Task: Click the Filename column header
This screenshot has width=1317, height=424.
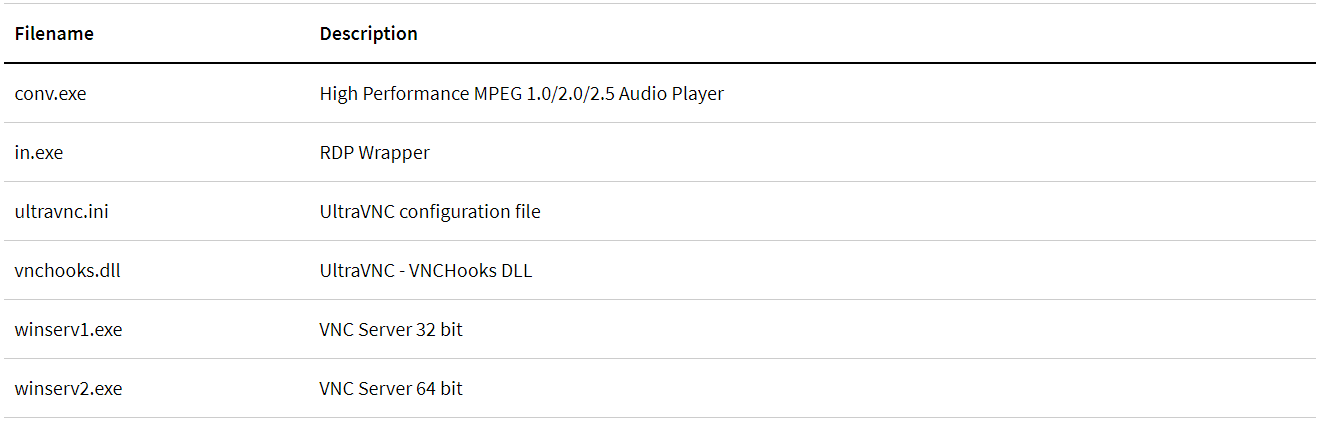Action: tap(54, 34)
